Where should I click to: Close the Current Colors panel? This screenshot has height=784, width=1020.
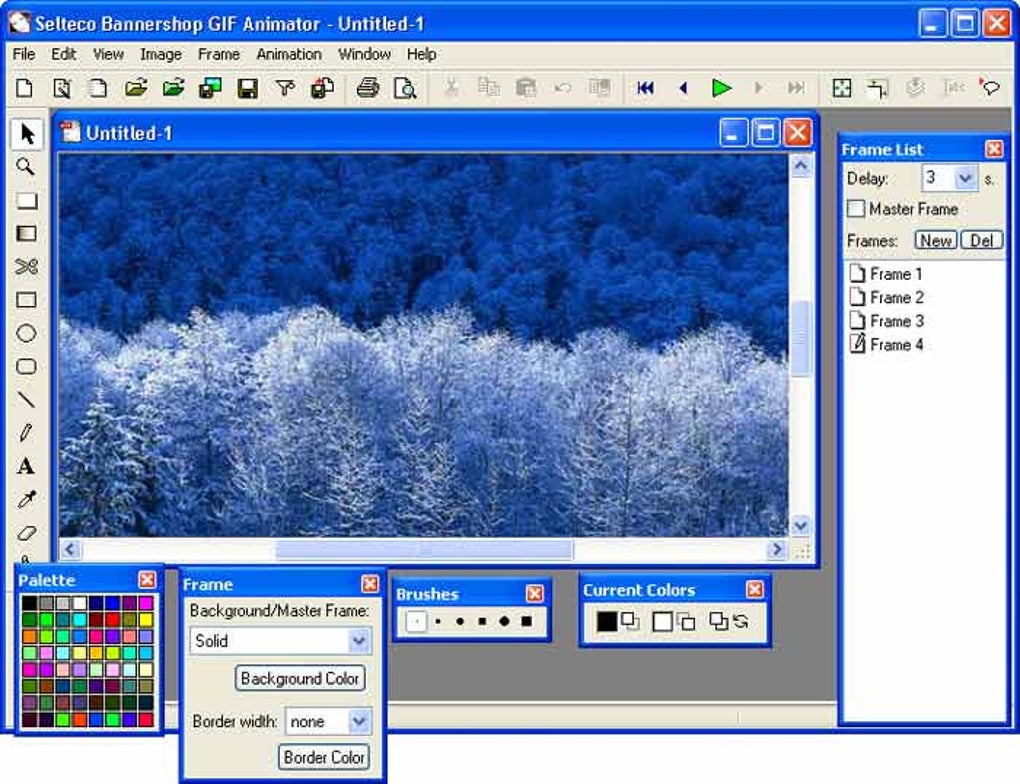[x=755, y=589]
